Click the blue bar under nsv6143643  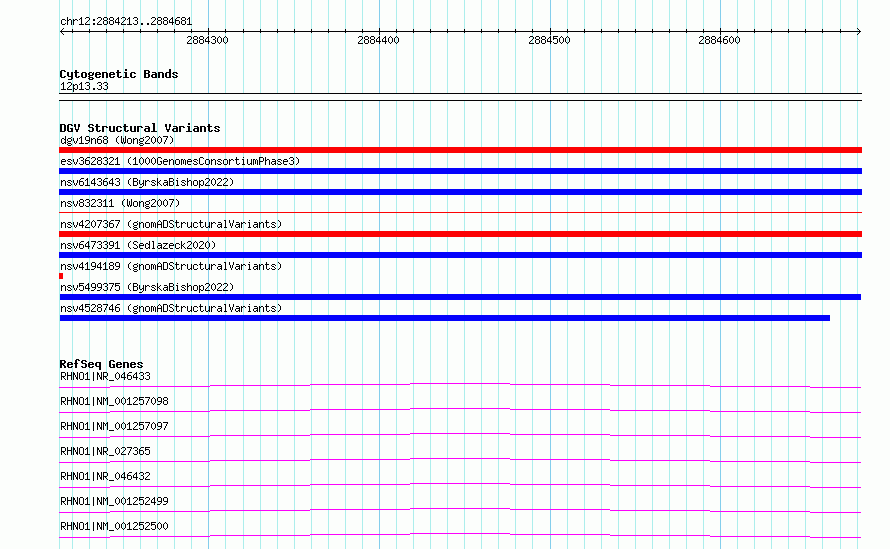tap(460, 192)
